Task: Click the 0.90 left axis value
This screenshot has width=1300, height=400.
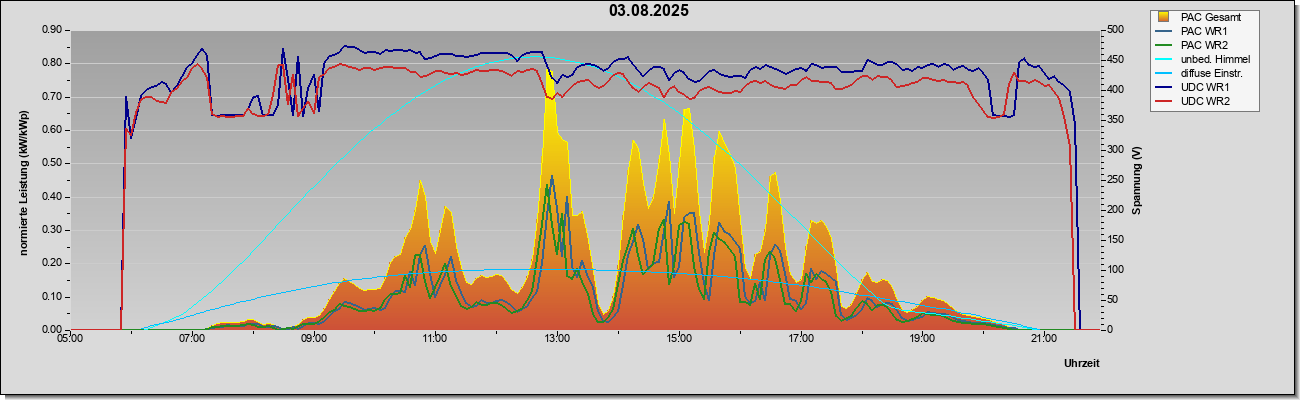Action: tap(52, 30)
